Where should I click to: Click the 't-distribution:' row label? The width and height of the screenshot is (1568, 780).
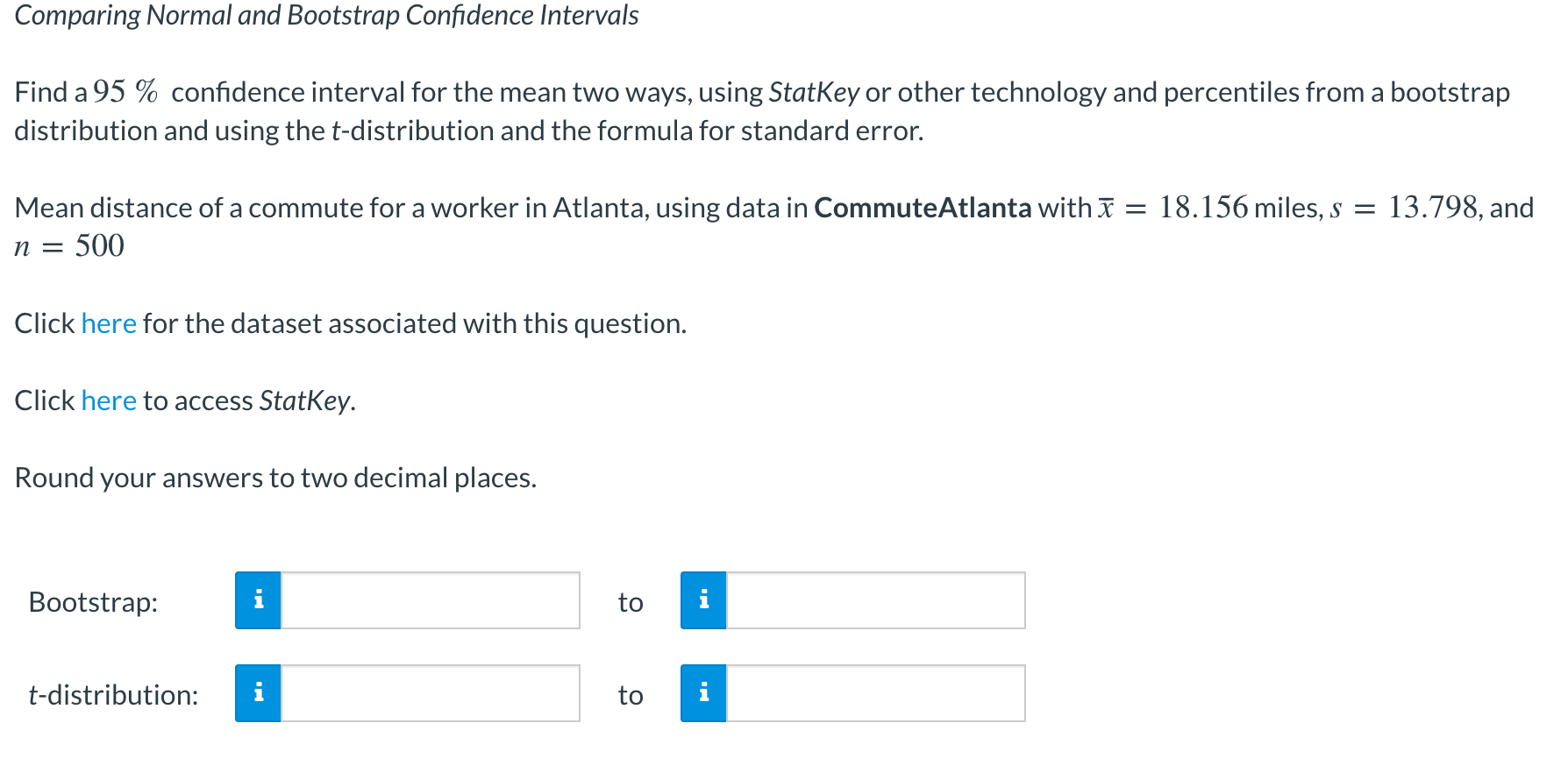[x=114, y=695]
